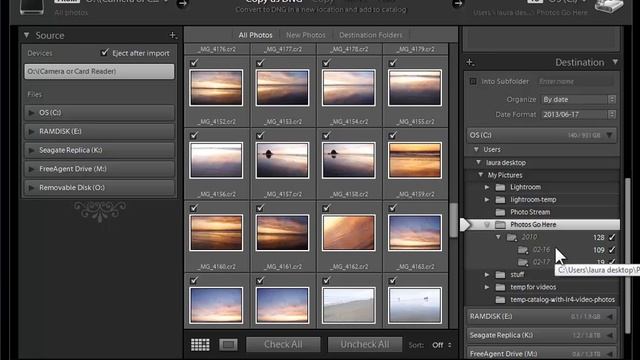Click the 2010 folder icon

tap(512, 237)
